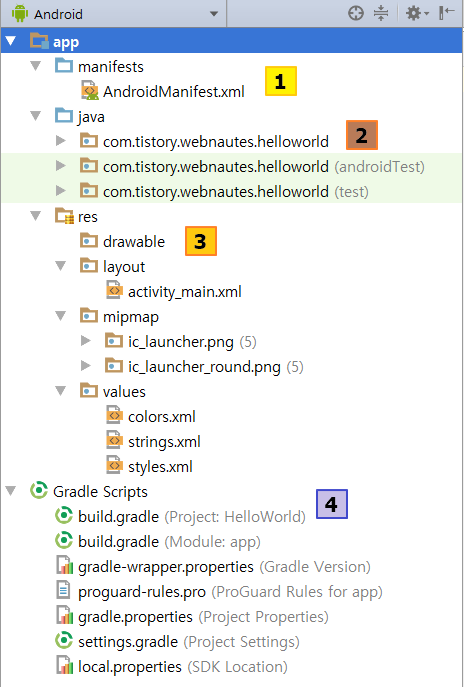Click the java folder icon
The image size is (464, 687).
click(64, 116)
